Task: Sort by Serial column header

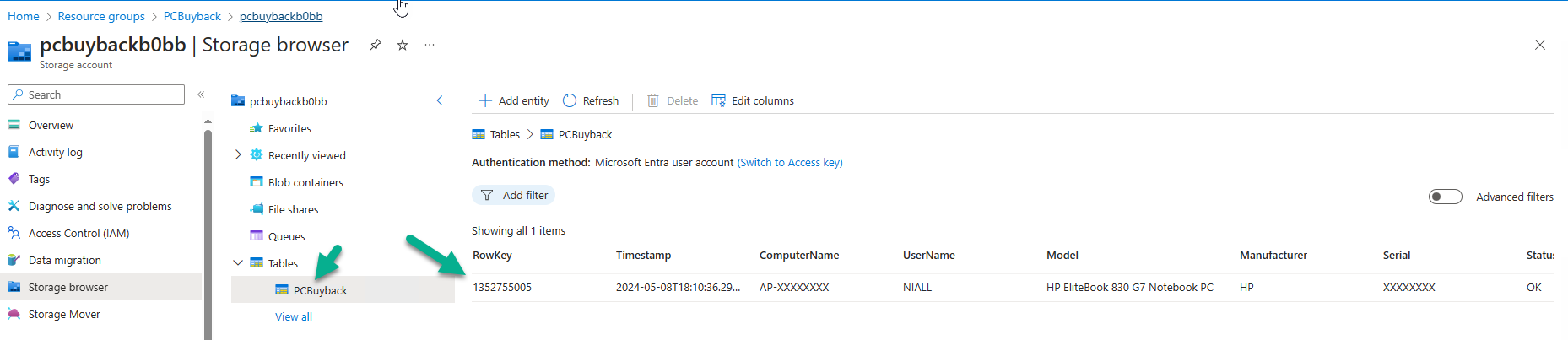Action: click(x=1397, y=255)
